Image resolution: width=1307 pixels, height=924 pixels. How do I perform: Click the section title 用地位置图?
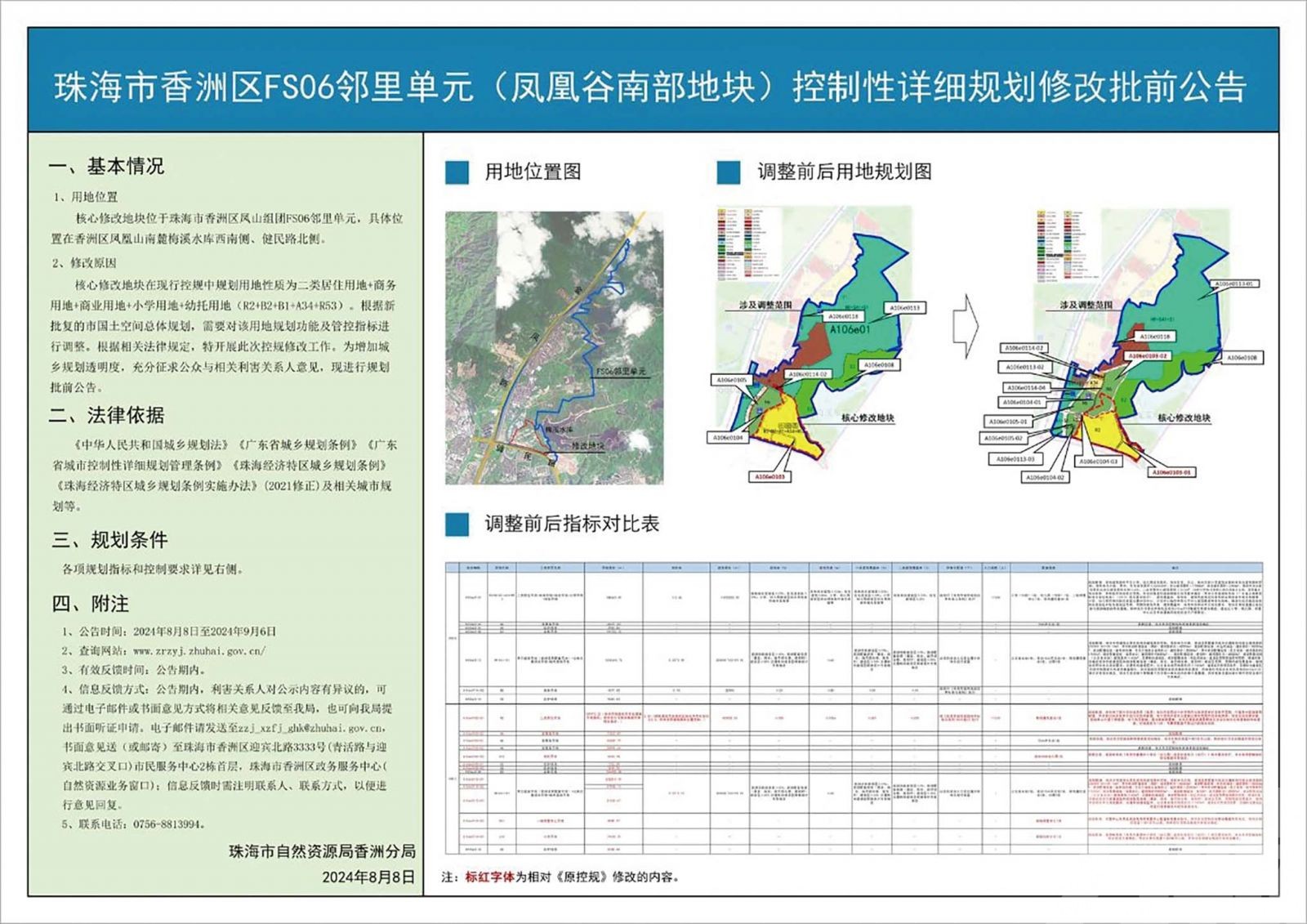pos(533,172)
